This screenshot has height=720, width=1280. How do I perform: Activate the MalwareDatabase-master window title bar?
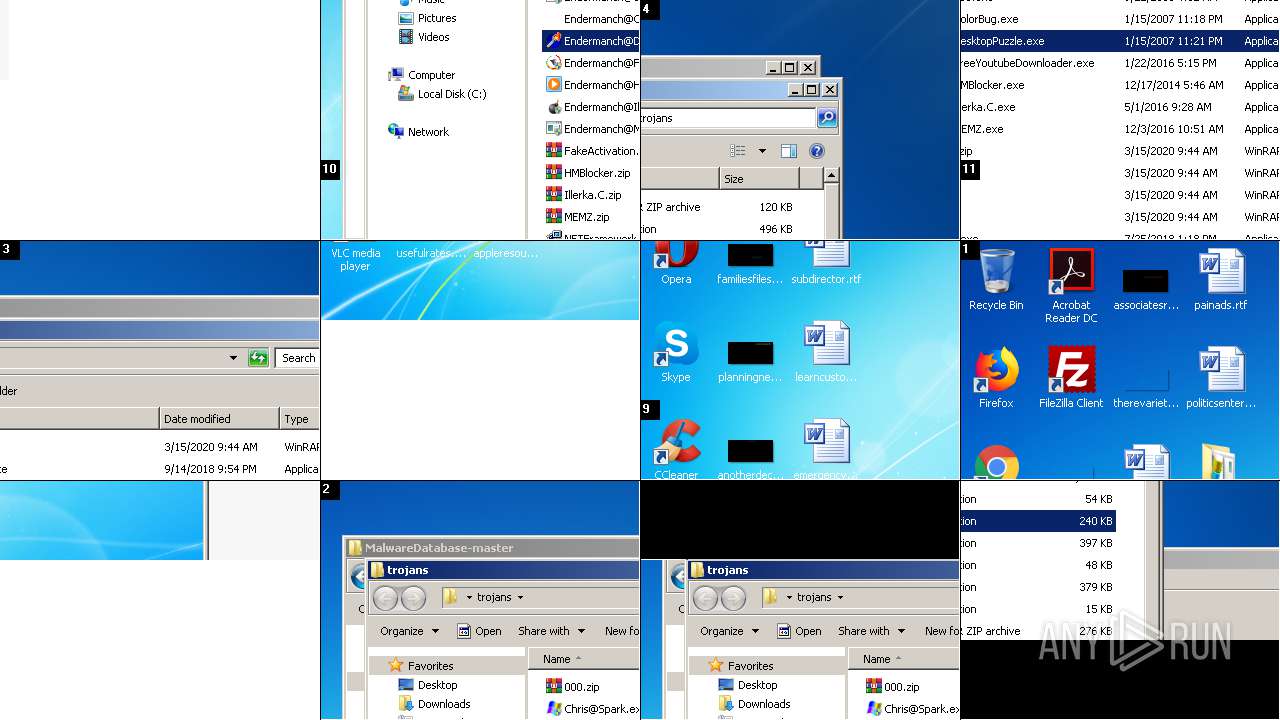click(492, 548)
